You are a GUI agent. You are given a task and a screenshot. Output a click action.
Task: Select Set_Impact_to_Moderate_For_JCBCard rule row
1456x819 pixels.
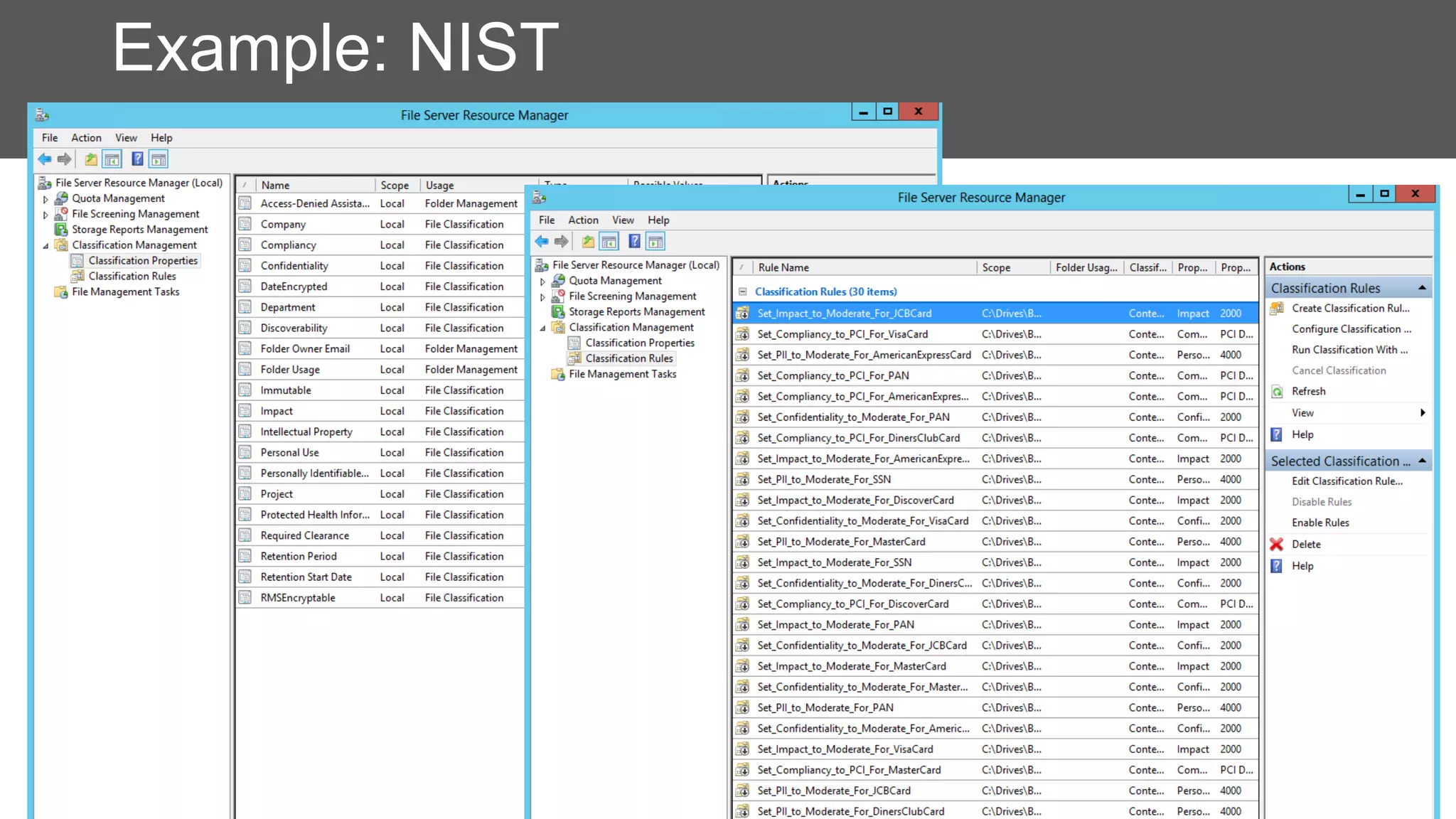tap(995, 314)
